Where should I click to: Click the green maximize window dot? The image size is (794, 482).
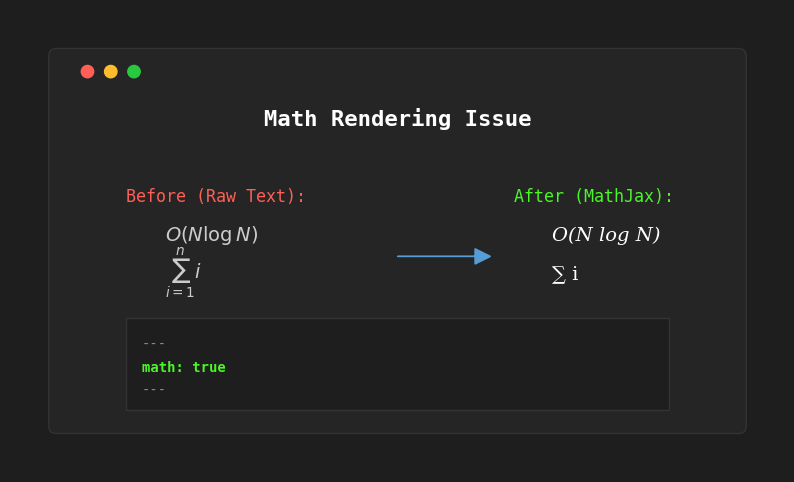pyautogui.click(x=134, y=72)
